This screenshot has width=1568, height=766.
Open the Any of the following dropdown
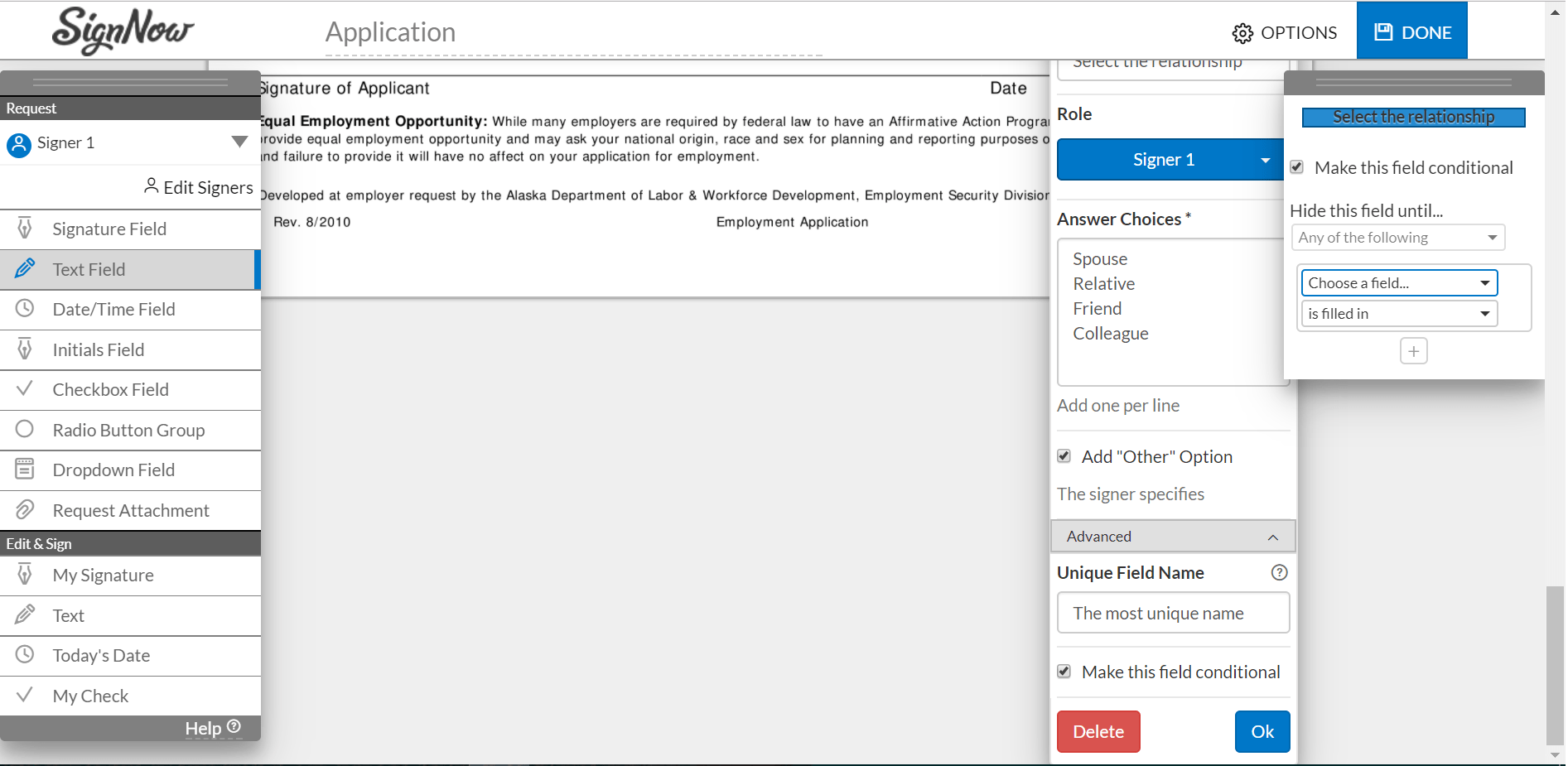coord(1397,237)
